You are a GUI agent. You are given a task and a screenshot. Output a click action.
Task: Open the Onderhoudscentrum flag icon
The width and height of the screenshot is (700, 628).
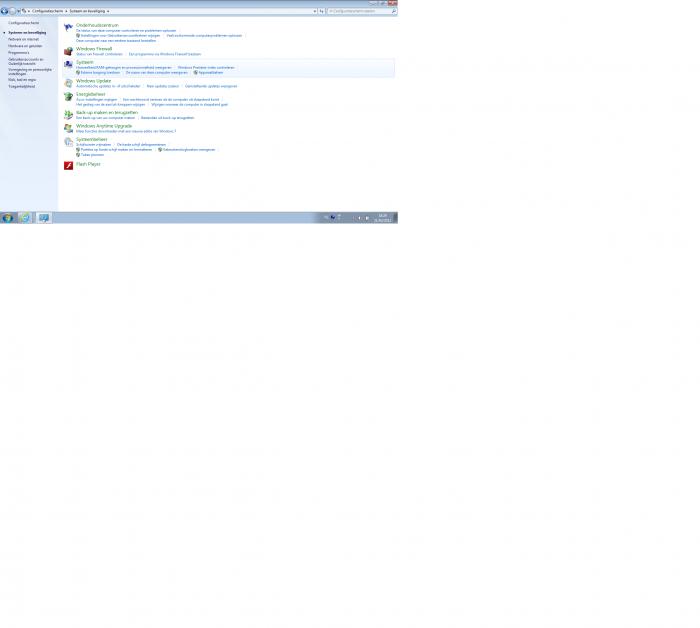point(68,28)
